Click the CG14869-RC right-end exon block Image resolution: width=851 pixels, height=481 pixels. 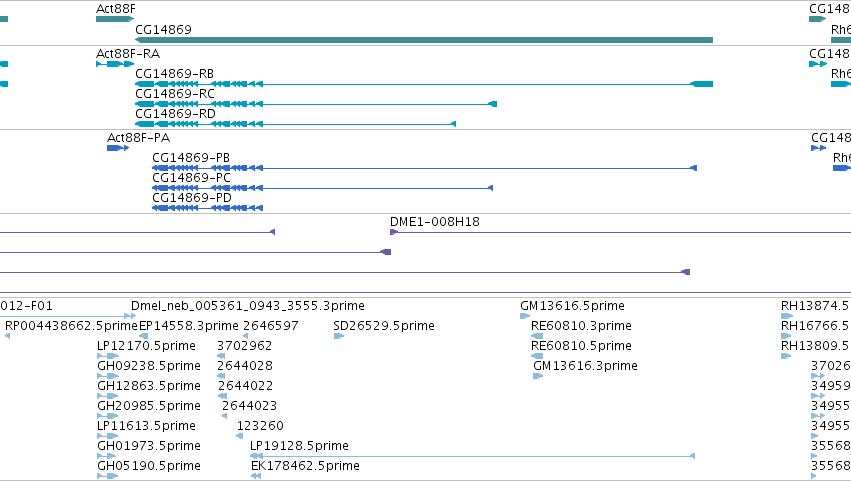493,104
